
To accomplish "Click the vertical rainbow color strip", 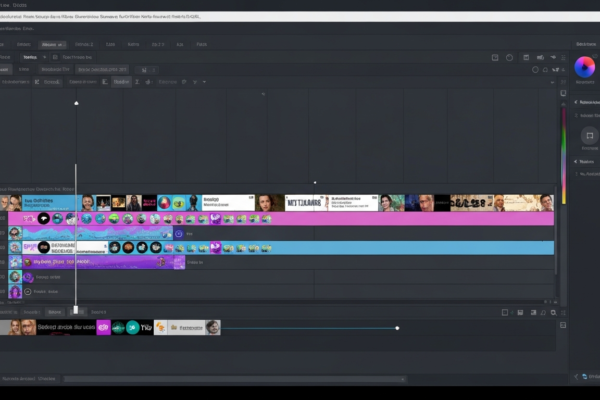I will point(563,155).
